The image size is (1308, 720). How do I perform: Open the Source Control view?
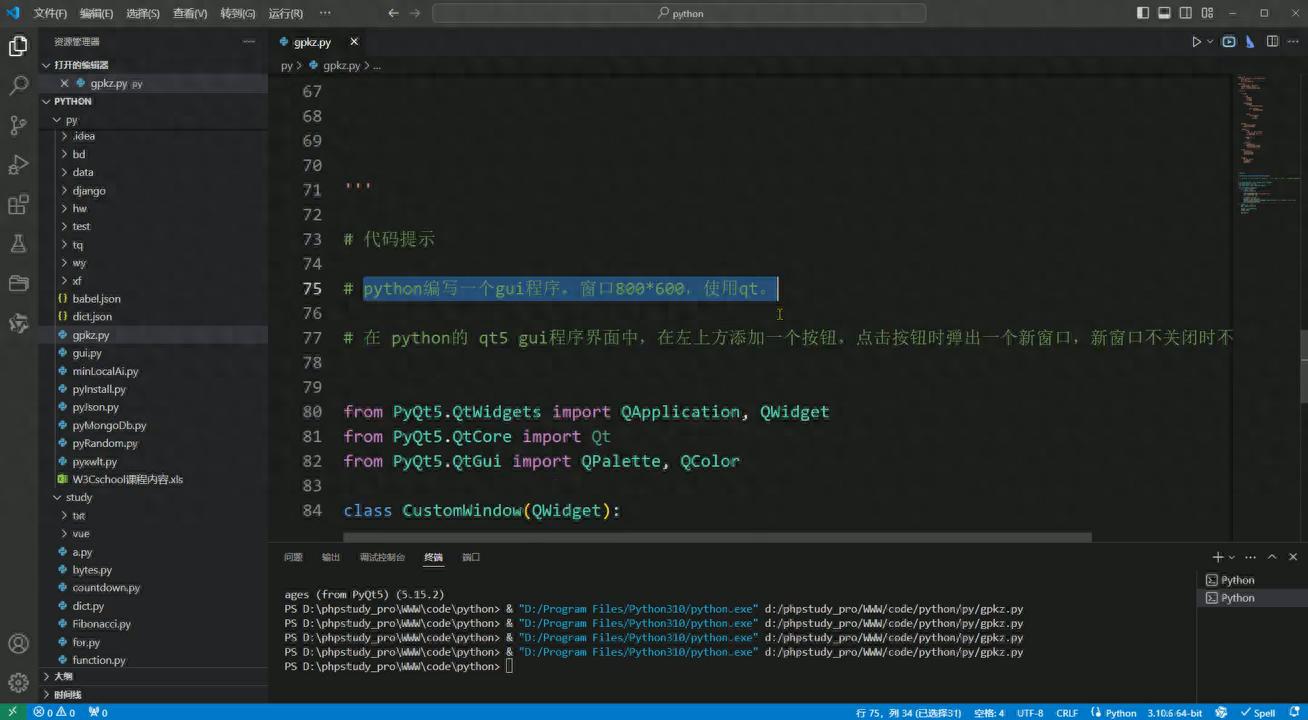(18, 125)
